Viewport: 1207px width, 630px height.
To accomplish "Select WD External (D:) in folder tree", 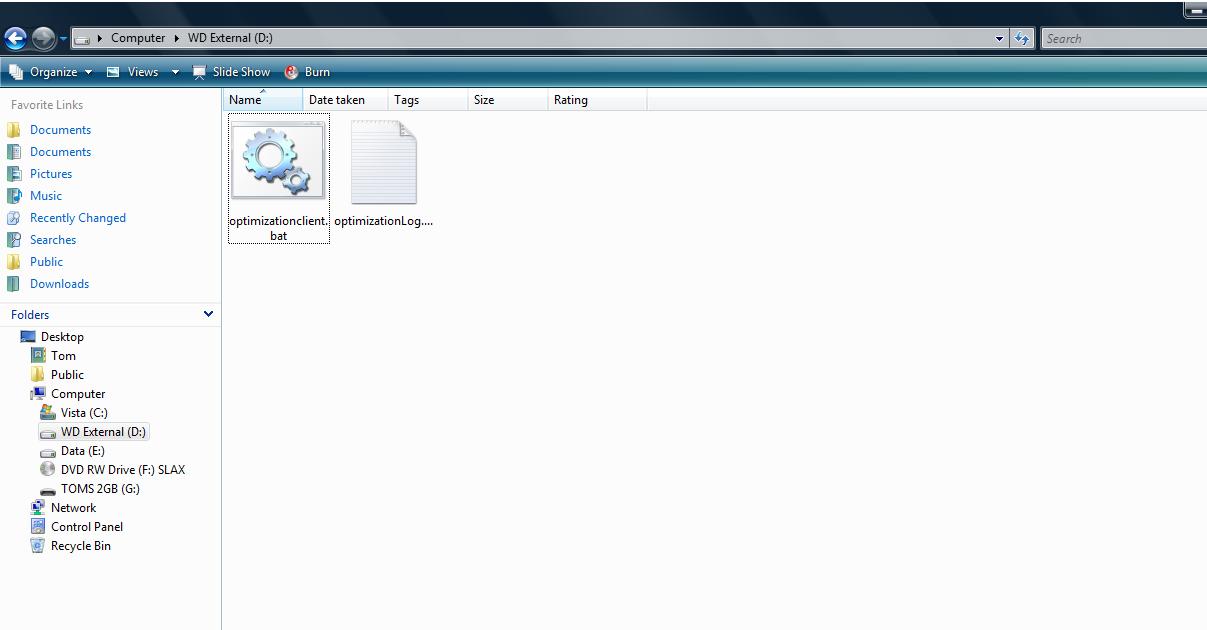I will coord(103,432).
